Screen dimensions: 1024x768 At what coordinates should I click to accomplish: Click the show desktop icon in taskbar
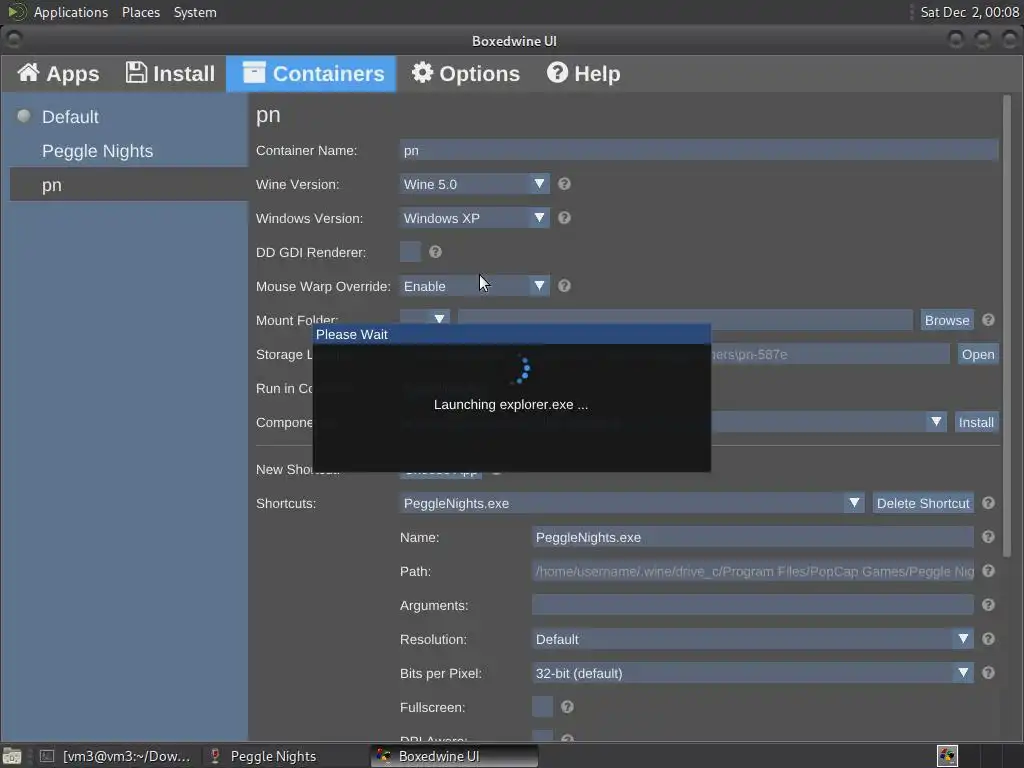(12, 756)
